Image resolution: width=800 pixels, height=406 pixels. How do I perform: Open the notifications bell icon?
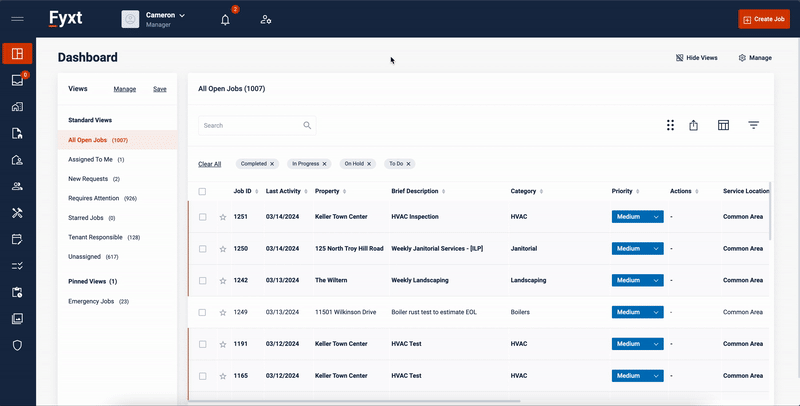225,19
